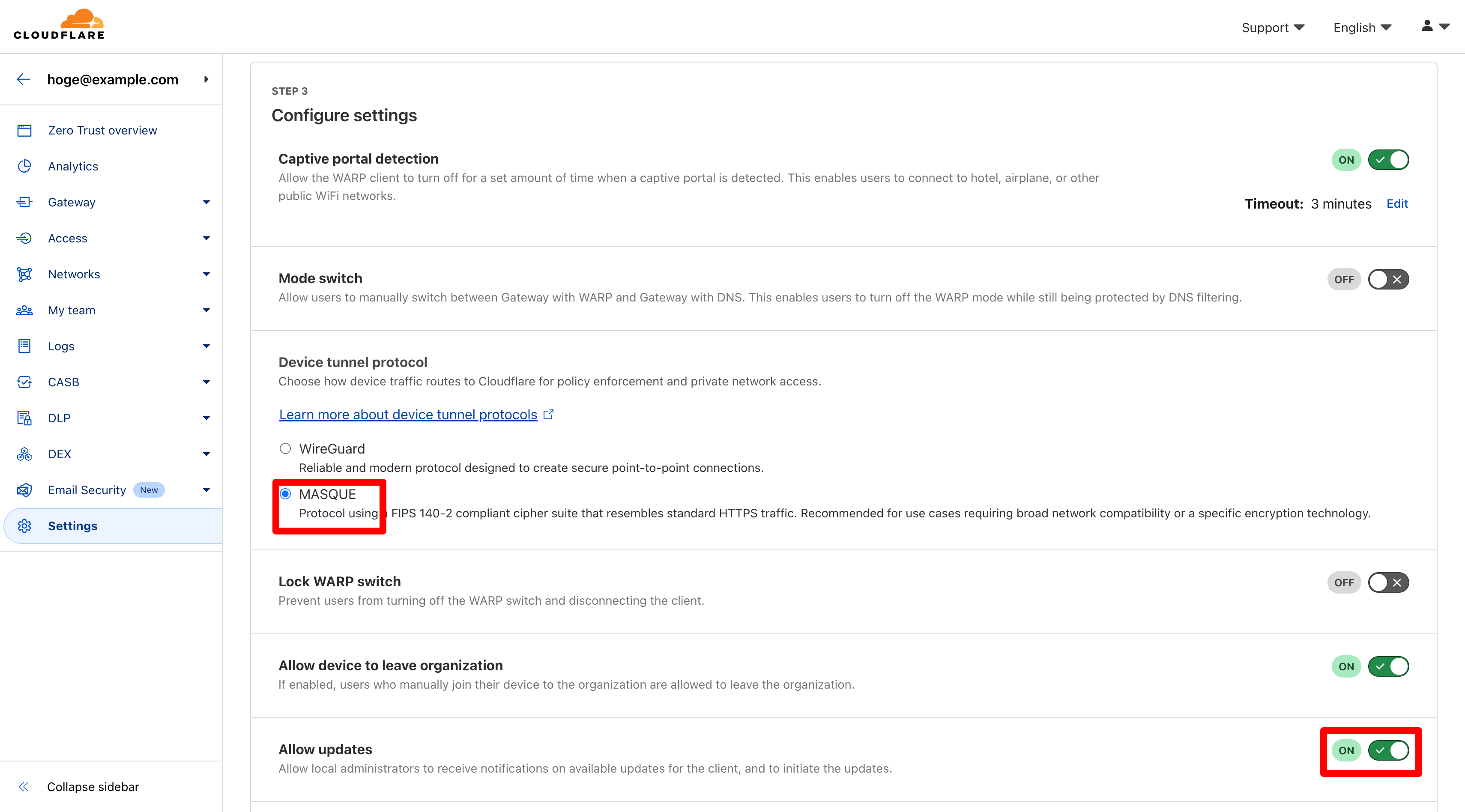Open the user profile icon menu
Image resolution: width=1465 pixels, height=812 pixels.
(x=1434, y=27)
